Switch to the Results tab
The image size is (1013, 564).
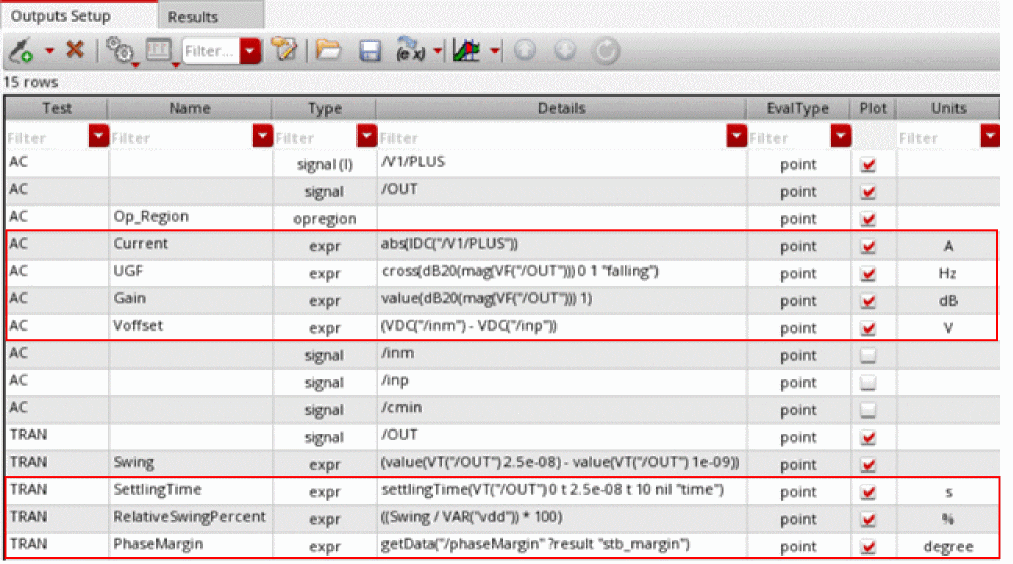(x=193, y=17)
